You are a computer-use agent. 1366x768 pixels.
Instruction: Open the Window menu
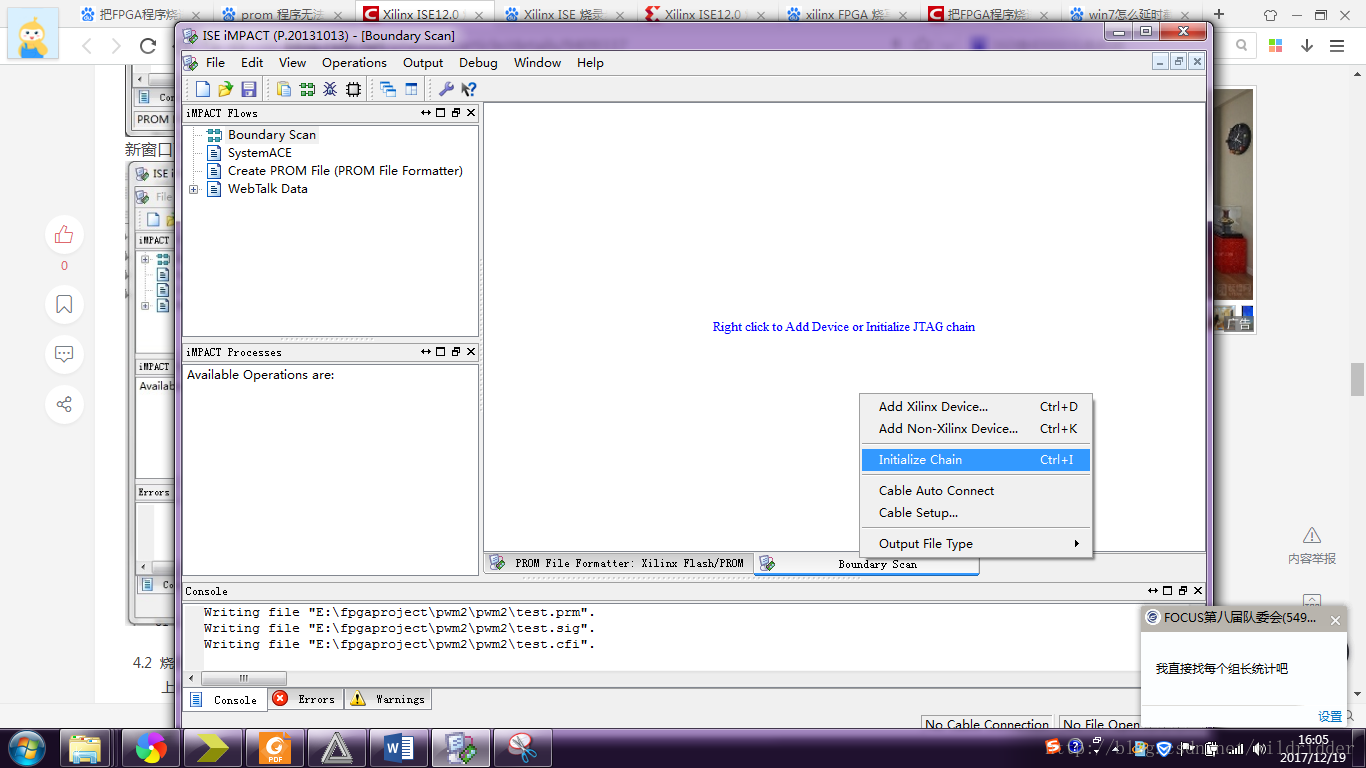(x=537, y=62)
